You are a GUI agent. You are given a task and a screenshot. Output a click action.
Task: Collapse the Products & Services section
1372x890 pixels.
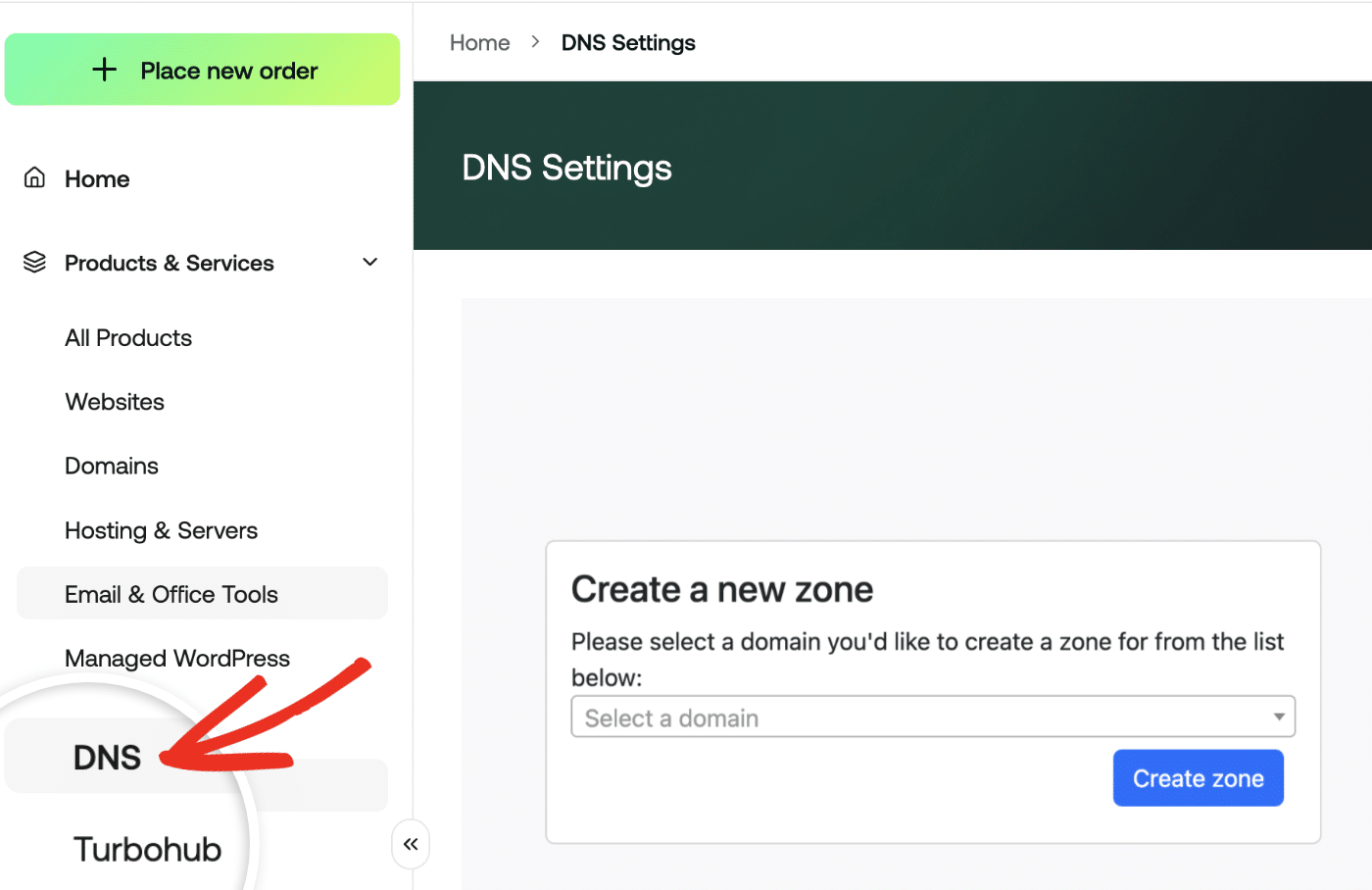click(369, 262)
